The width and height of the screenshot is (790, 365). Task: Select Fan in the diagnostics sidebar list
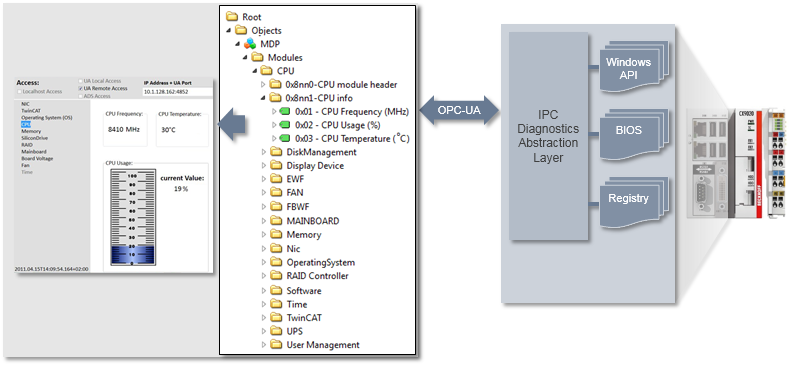tap(25, 165)
